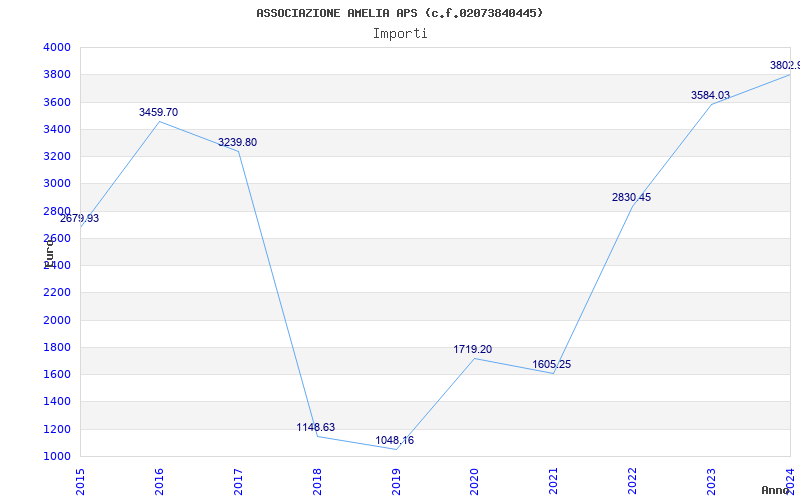Select the 3584.03 data label
The width and height of the screenshot is (800, 500).
[711, 95]
